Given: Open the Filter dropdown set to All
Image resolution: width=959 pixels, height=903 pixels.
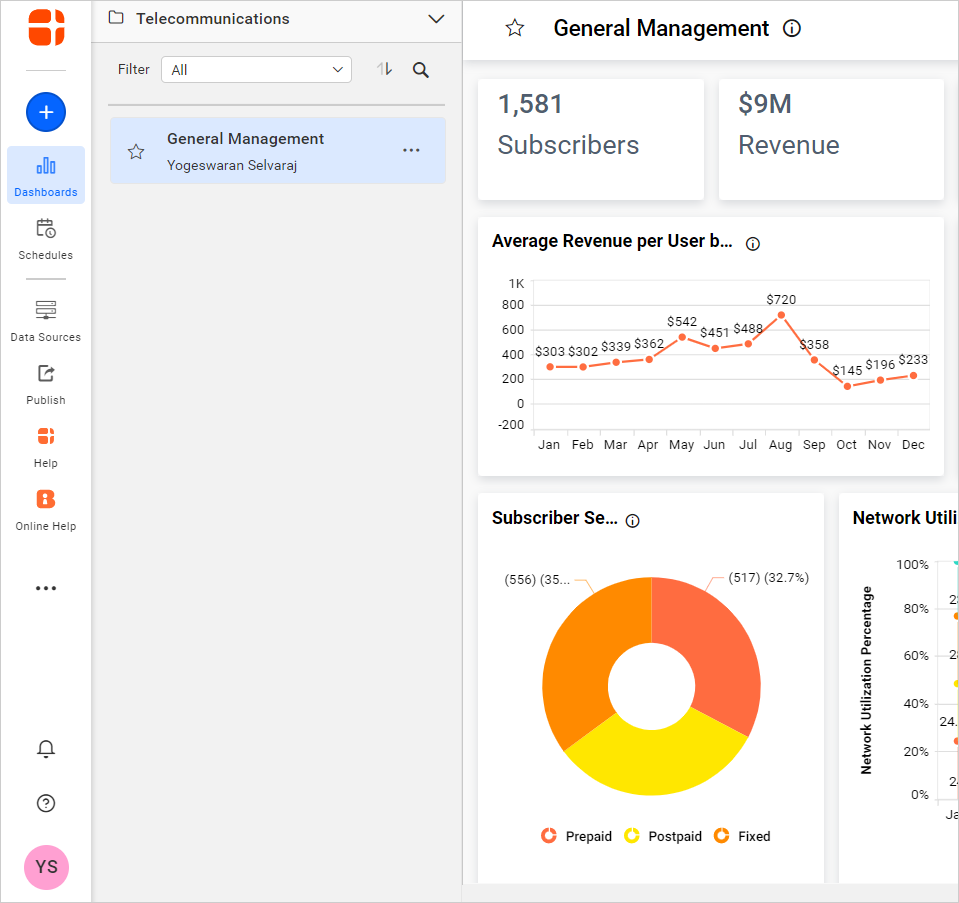Looking at the screenshot, I should pyautogui.click(x=256, y=69).
